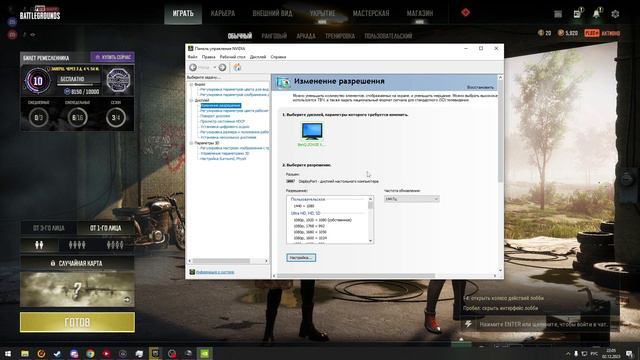Open the Windows notification center icon

tap(629, 353)
